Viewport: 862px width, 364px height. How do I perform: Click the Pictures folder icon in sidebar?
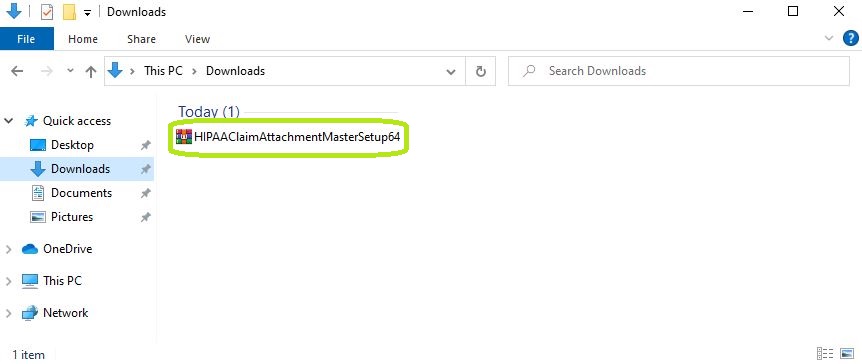(x=38, y=217)
